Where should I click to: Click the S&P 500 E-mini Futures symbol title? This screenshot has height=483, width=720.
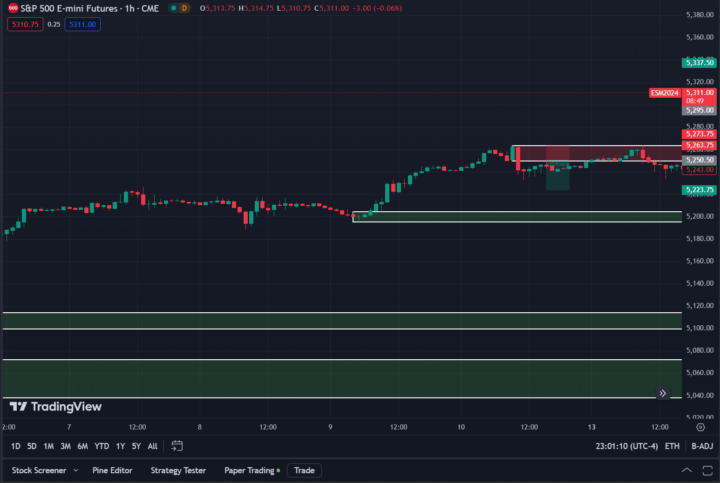90,8
